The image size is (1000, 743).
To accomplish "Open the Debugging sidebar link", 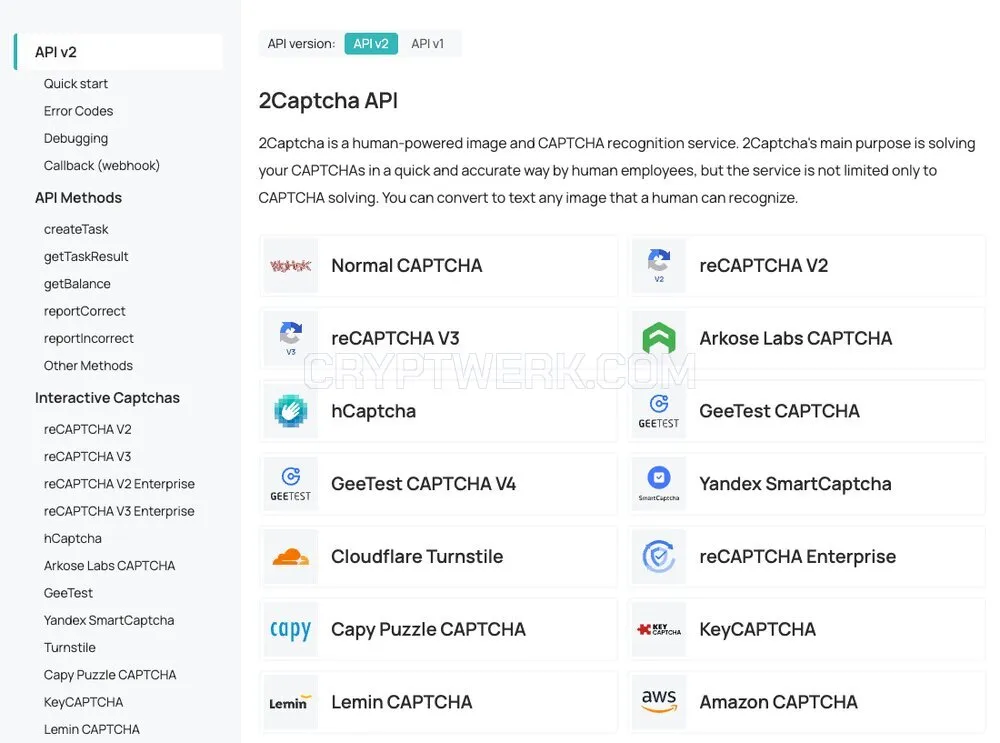I will [76, 138].
